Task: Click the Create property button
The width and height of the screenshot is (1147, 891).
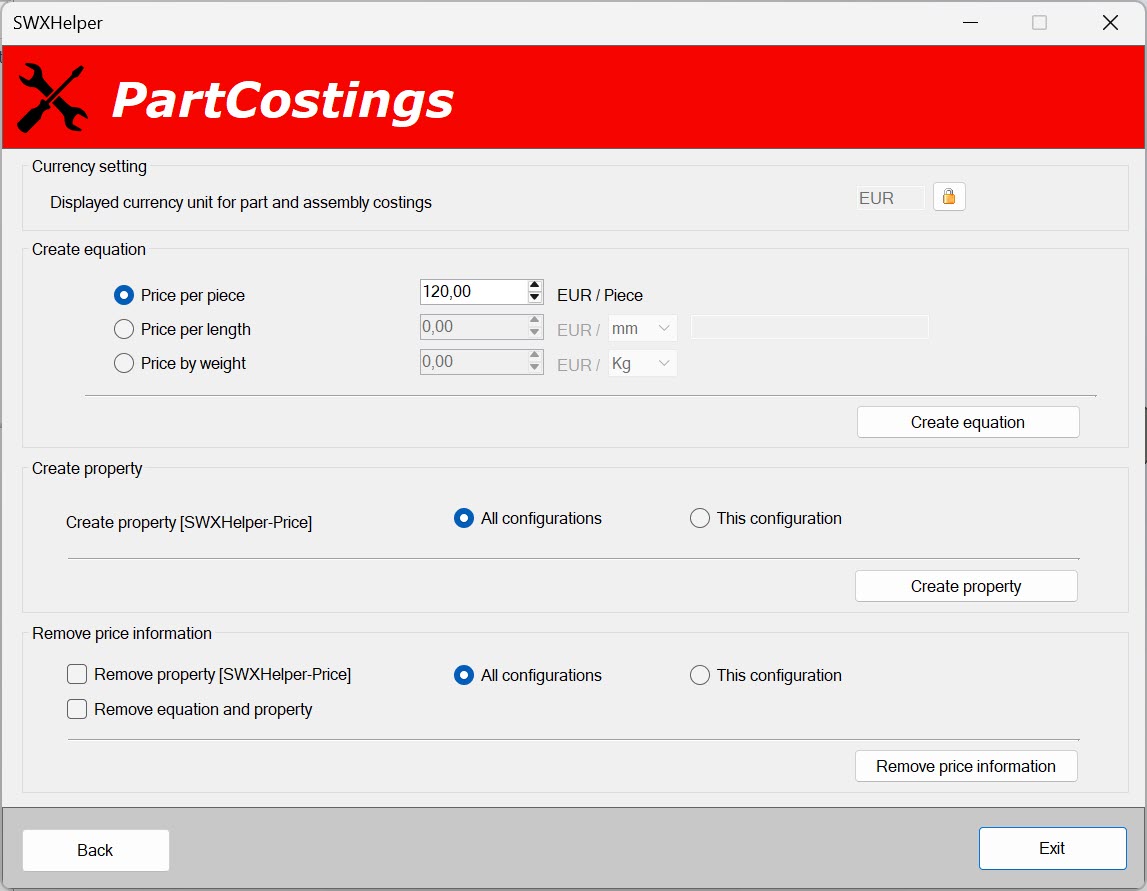Action: [x=966, y=586]
